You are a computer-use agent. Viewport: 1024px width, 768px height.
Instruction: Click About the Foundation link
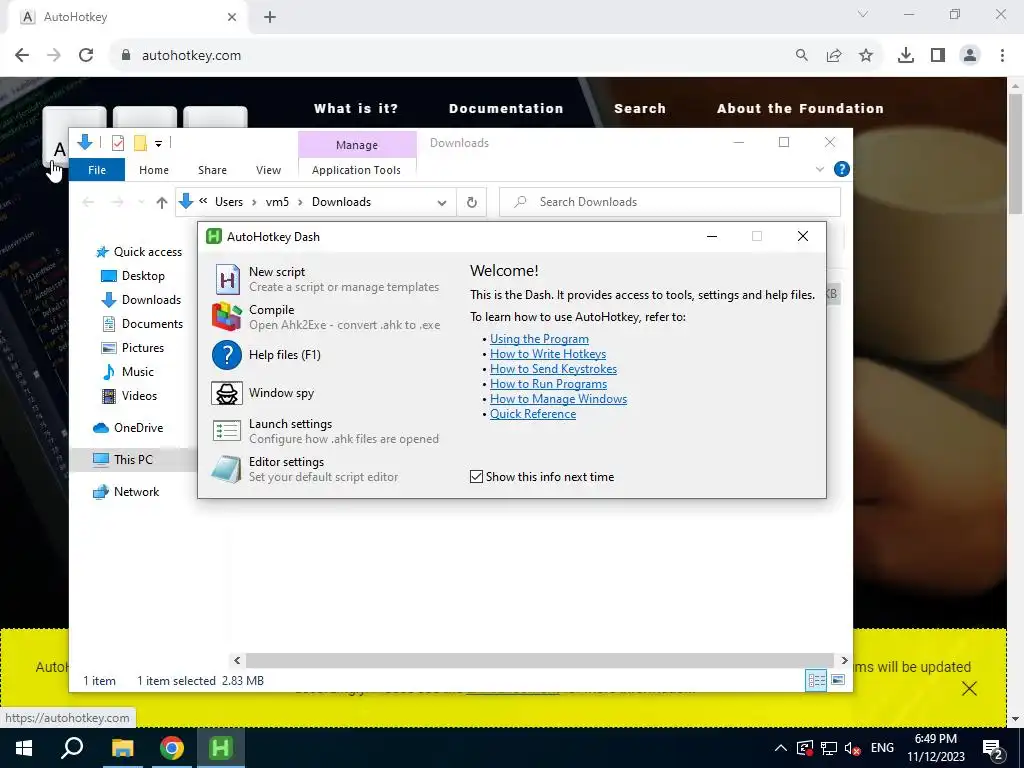point(800,108)
